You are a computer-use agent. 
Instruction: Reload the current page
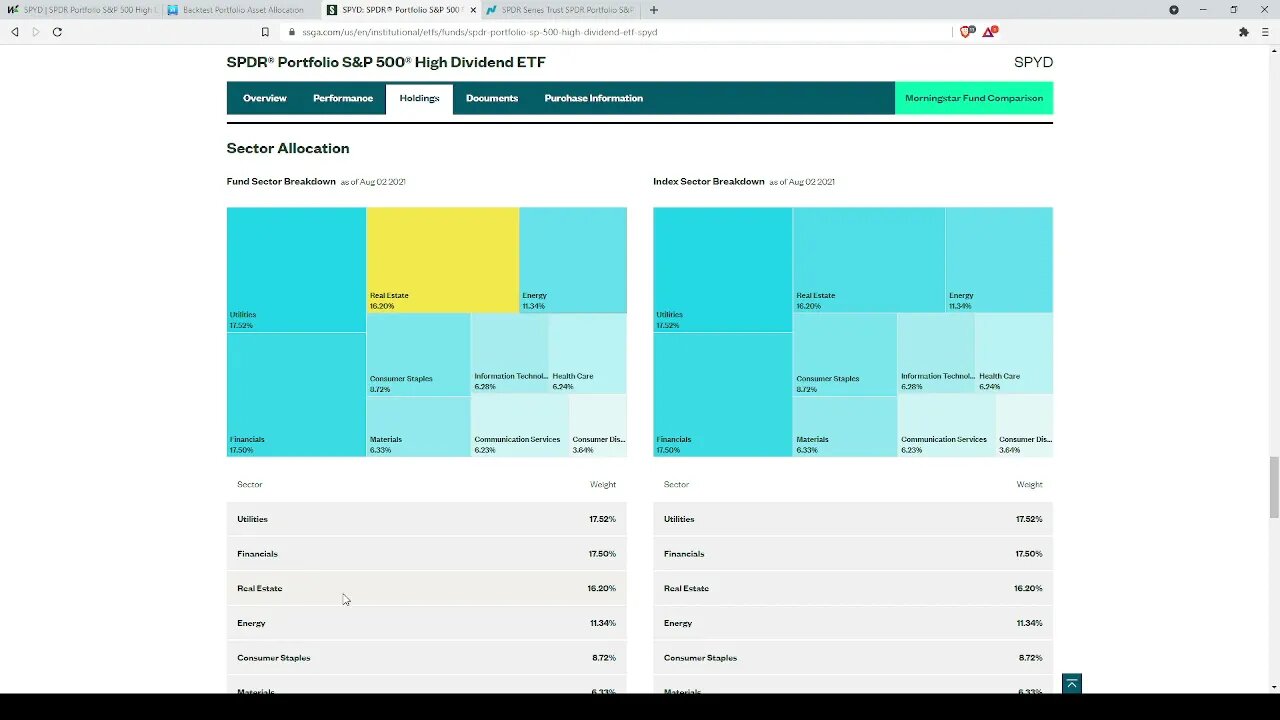point(57,32)
